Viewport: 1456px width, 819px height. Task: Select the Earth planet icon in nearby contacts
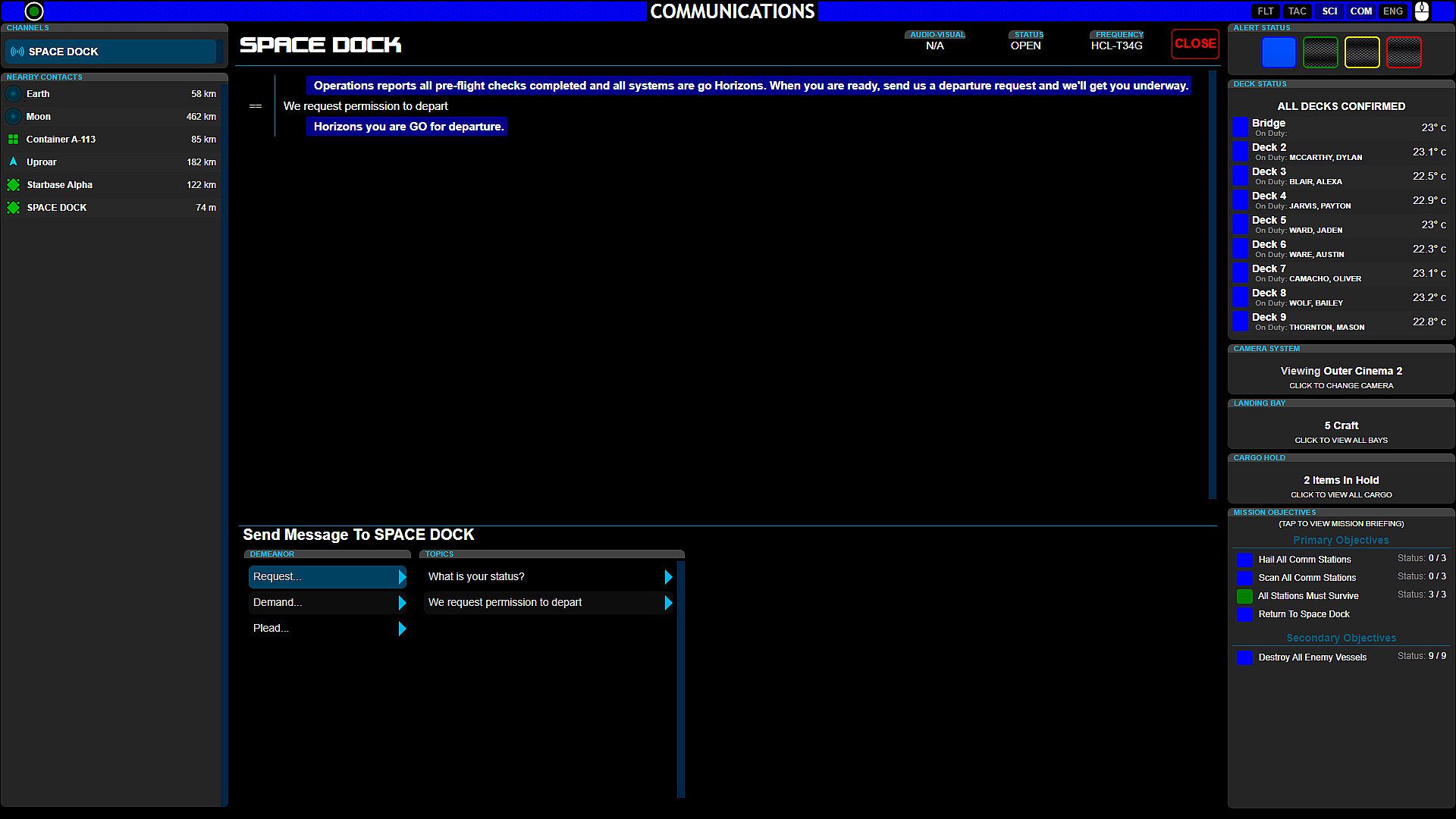14,94
